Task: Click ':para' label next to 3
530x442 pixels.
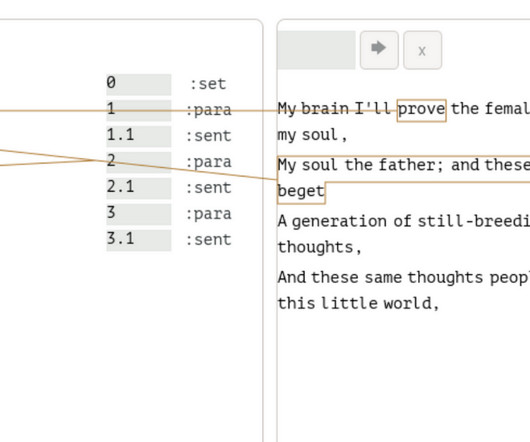Action: coord(209,215)
